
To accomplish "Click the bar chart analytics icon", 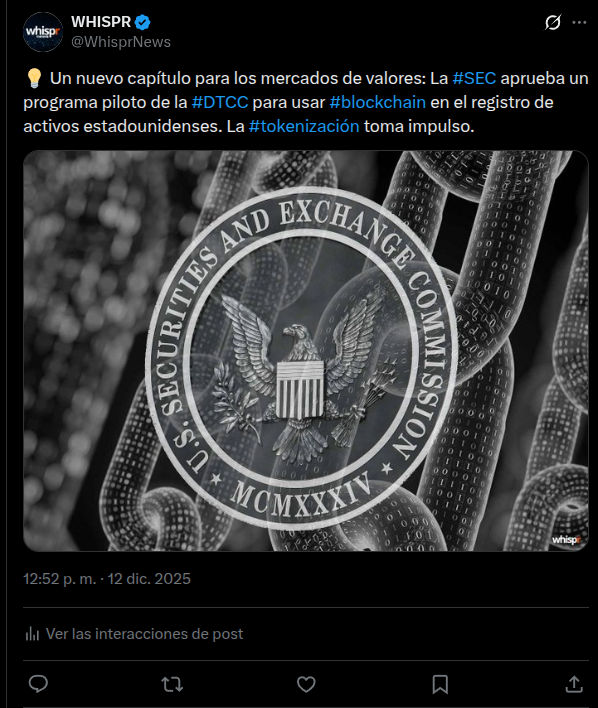I will [32, 634].
